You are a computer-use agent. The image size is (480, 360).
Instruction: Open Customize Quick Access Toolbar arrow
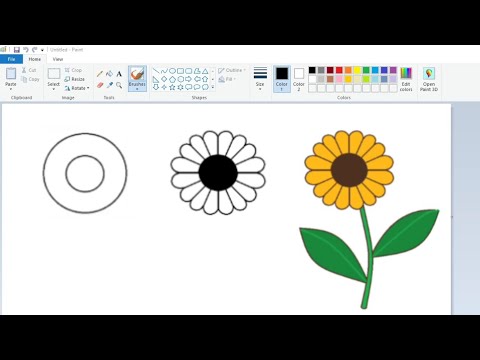click(x=42, y=50)
